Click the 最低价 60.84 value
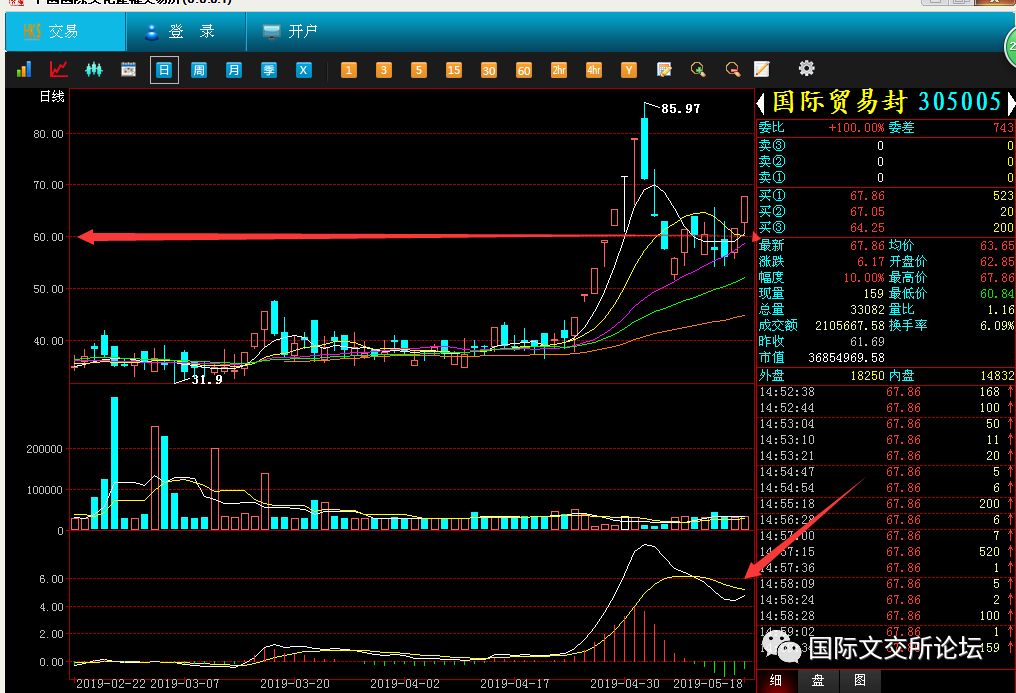Viewport: 1016px width, 693px height. click(997, 293)
